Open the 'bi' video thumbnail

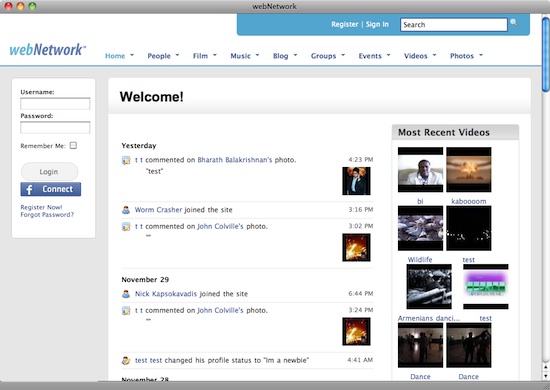pos(420,170)
